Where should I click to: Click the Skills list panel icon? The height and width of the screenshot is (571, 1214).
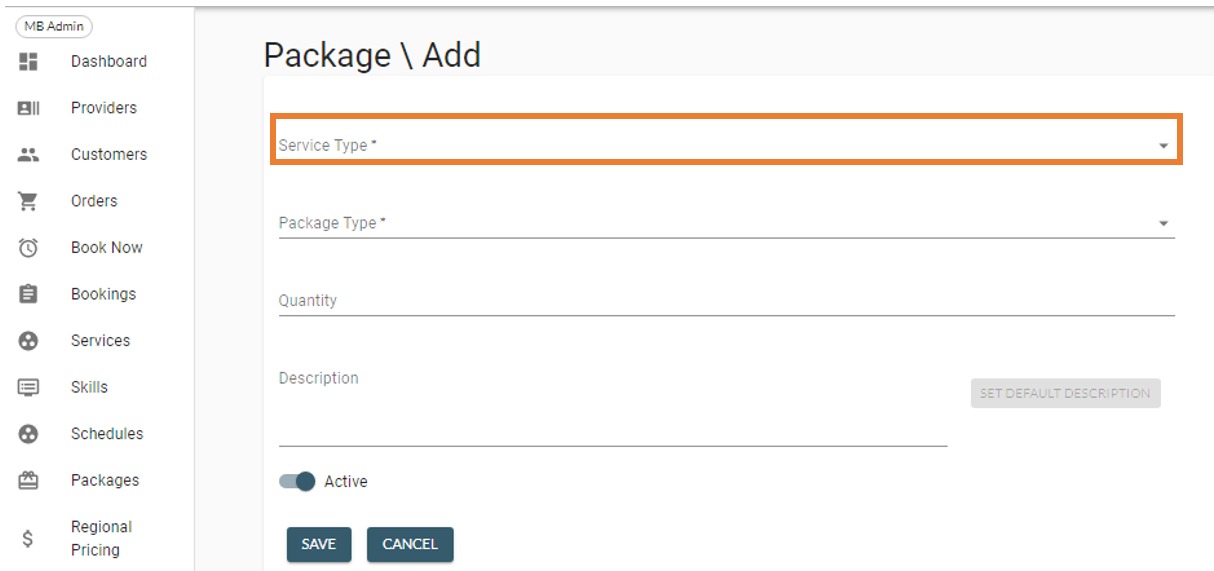coord(28,387)
